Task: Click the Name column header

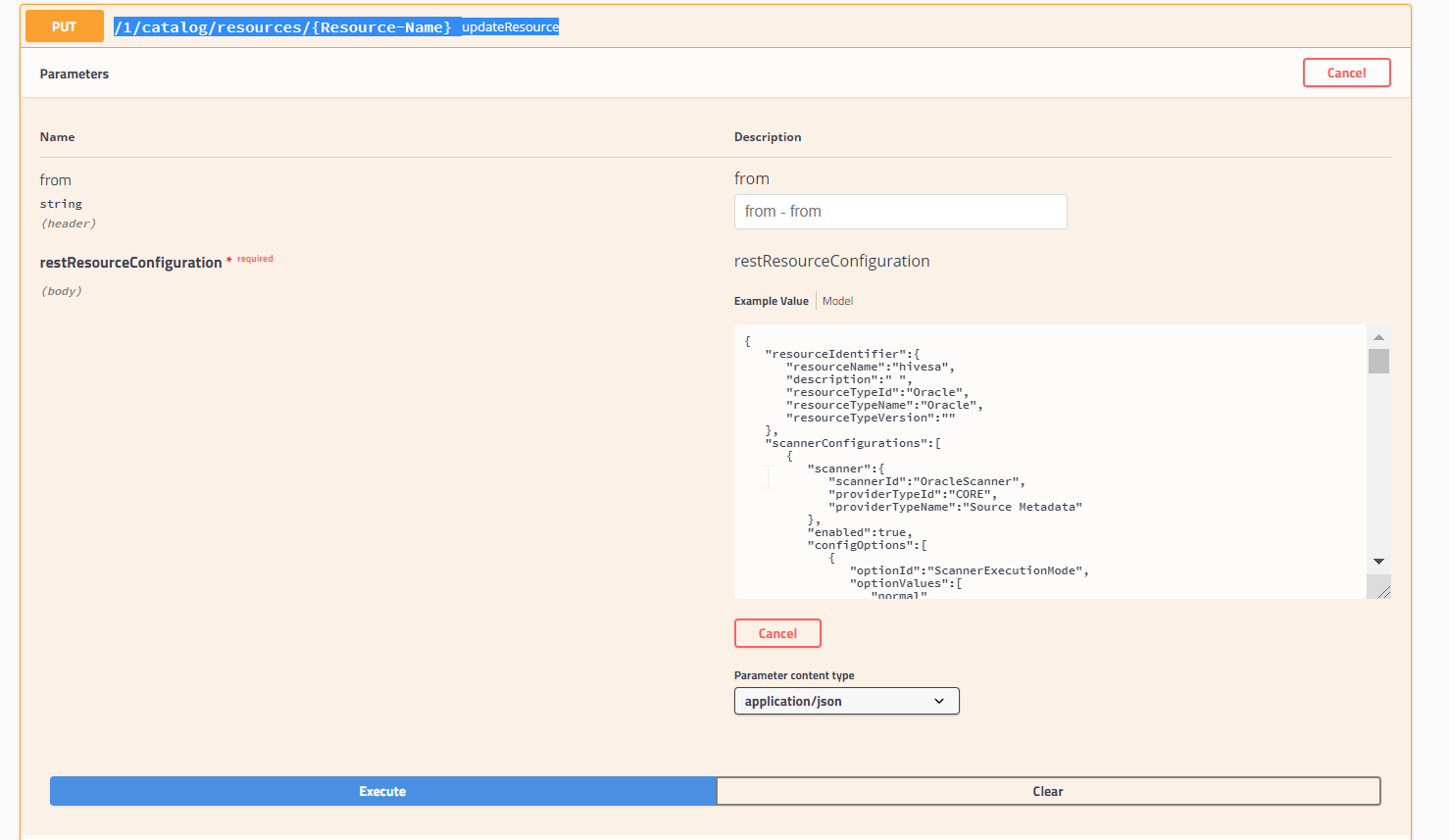Action: [57, 137]
